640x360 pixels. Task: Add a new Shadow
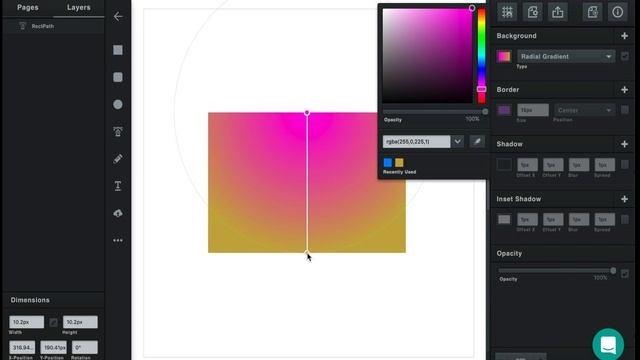point(624,144)
